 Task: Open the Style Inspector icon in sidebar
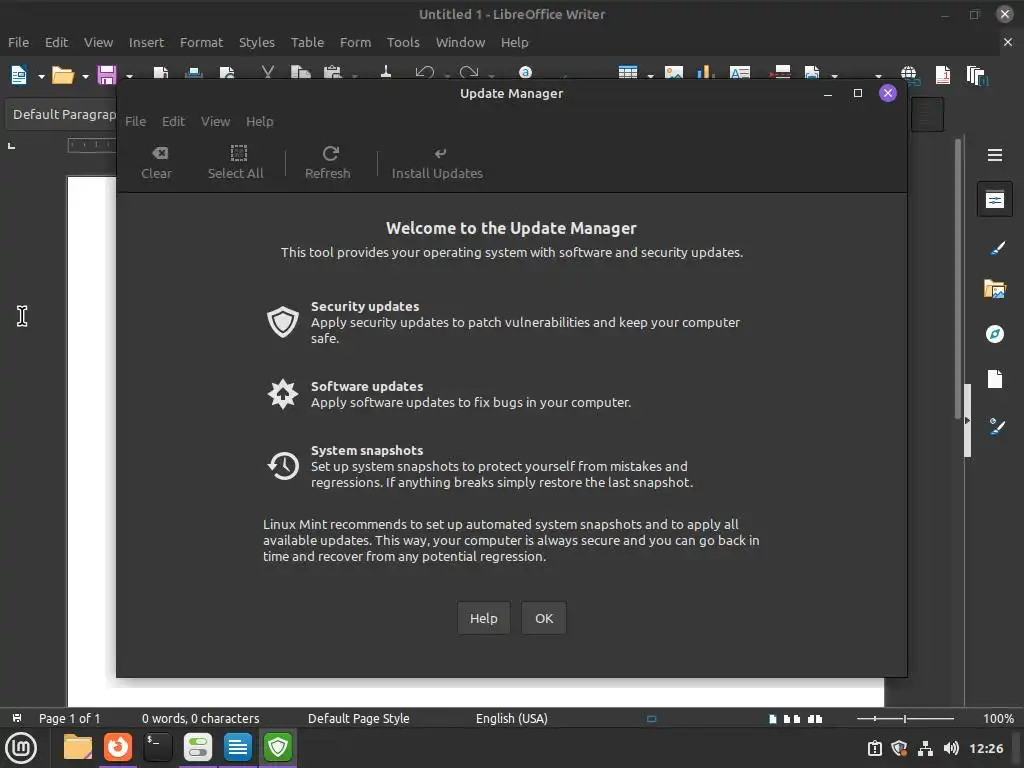click(x=997, y=426)
